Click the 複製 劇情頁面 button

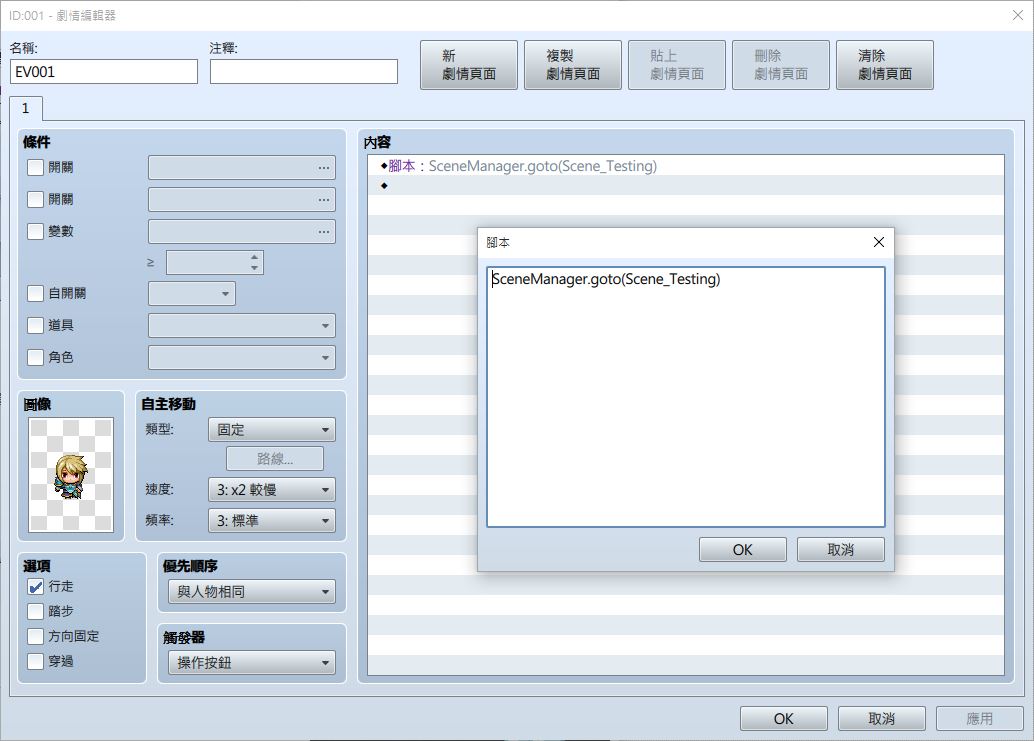[573, 65]
